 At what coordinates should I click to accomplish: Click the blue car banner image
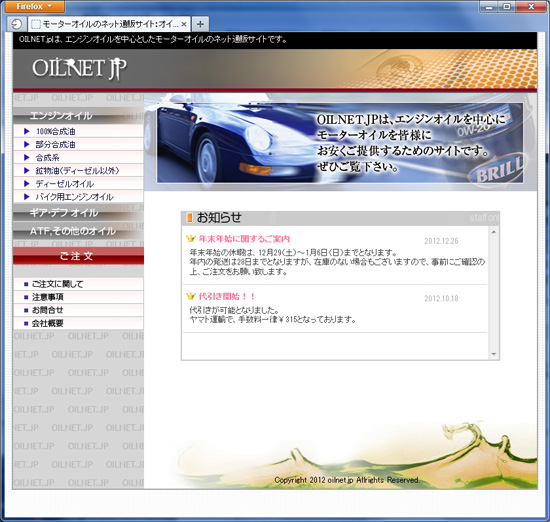coord(340,143)
